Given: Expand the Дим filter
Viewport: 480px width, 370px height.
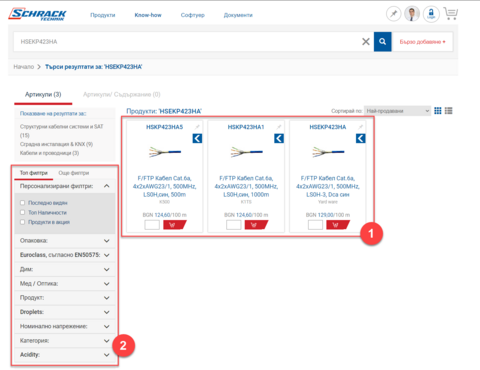Looking at the screenshot, I should click(65, 269).
